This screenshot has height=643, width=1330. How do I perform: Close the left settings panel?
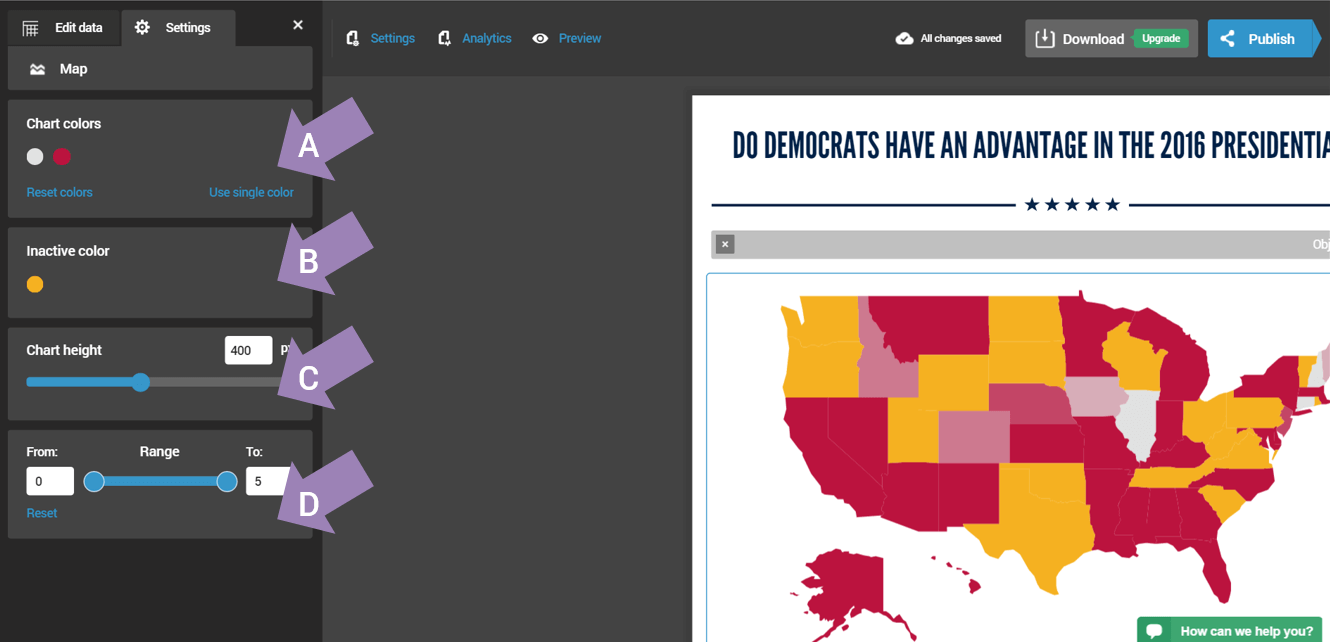click(x=297, y=25)
